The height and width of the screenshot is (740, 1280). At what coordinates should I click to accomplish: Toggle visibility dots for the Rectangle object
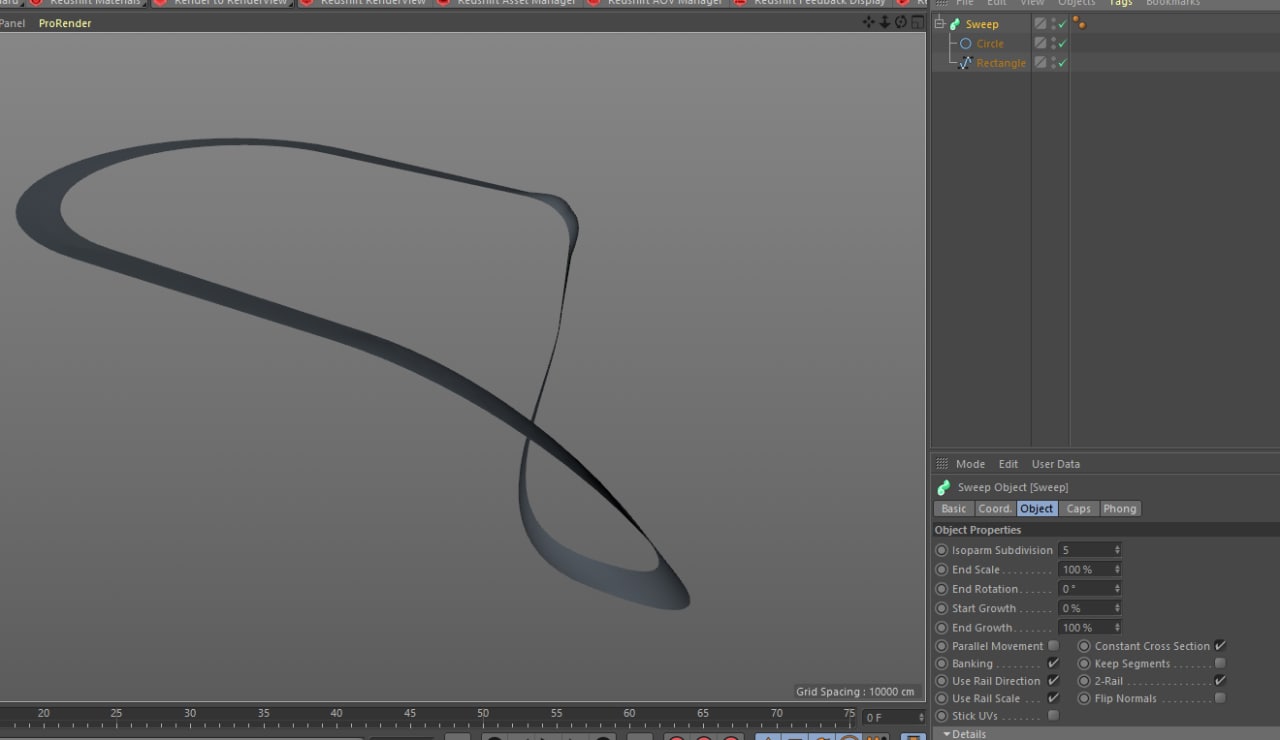click(x=1053, y=62)
